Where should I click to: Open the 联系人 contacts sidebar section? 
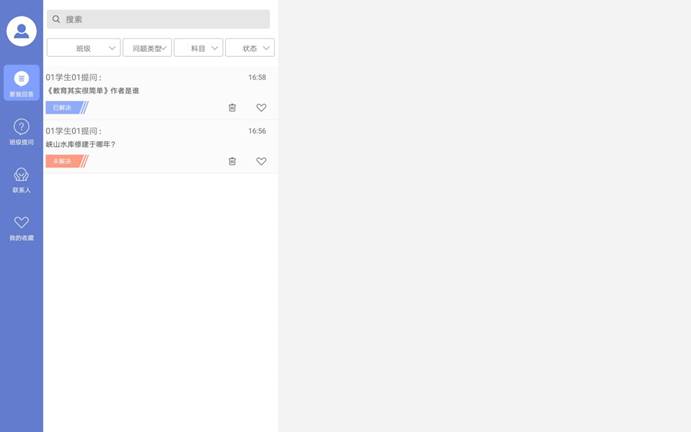tap(21, 180)
